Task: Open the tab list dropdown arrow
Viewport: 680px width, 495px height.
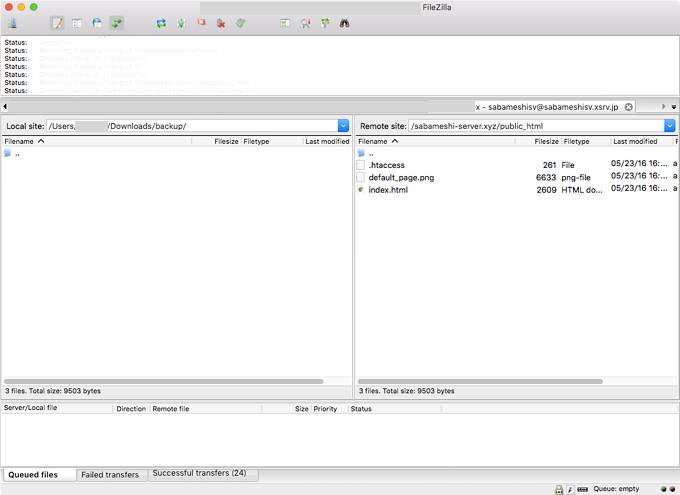Action: click(674, 107)
